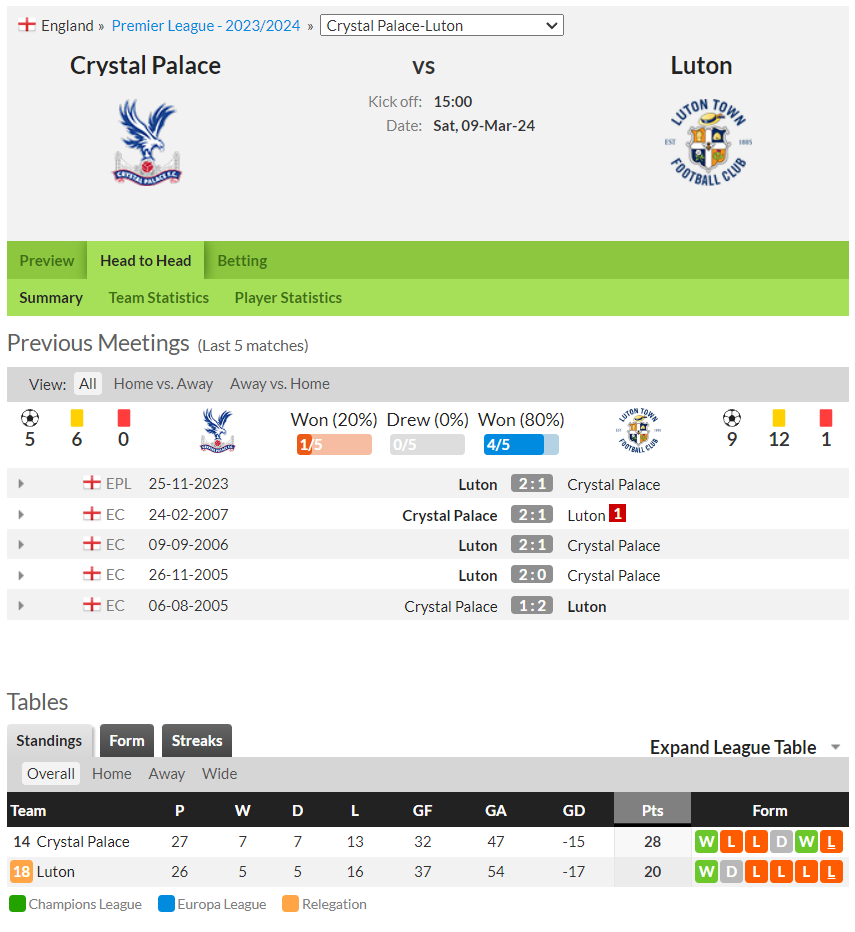Switch view to Away vs. Home
Screen dimensions: 855x932
point(279,384)
